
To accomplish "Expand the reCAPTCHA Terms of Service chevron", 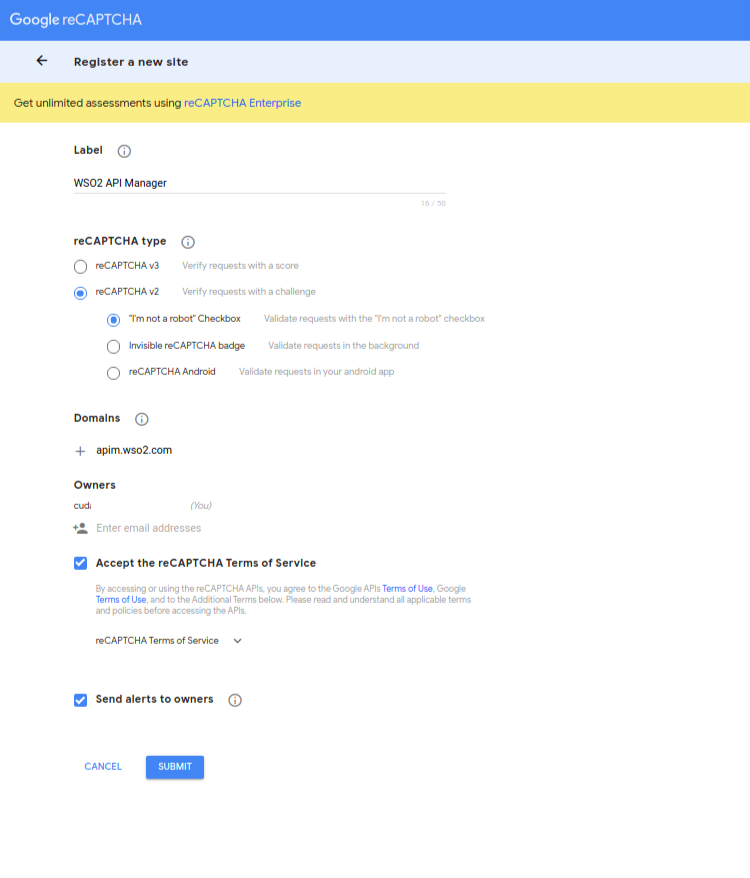I will (x=237, y=641).
